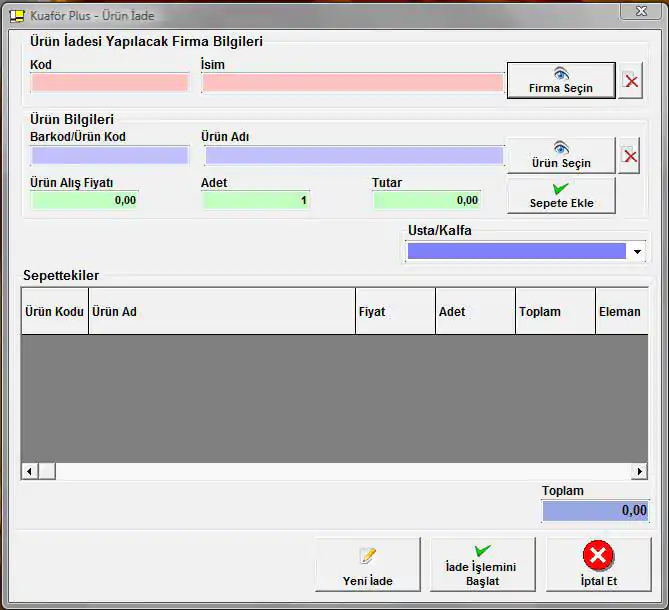
Task: Focus the Barkod/Ürün Kod field
Action: [109, 155]
